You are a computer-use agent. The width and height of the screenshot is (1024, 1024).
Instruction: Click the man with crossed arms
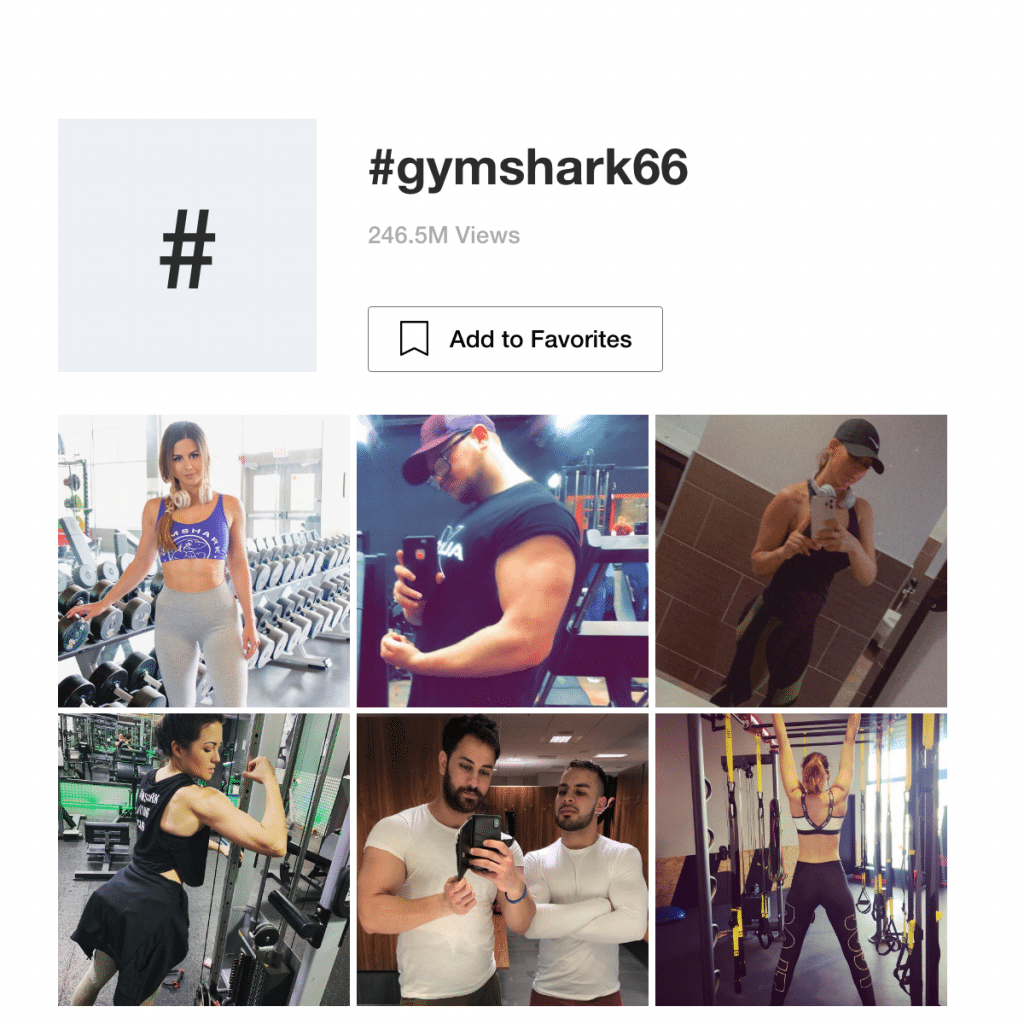point(586,882)
